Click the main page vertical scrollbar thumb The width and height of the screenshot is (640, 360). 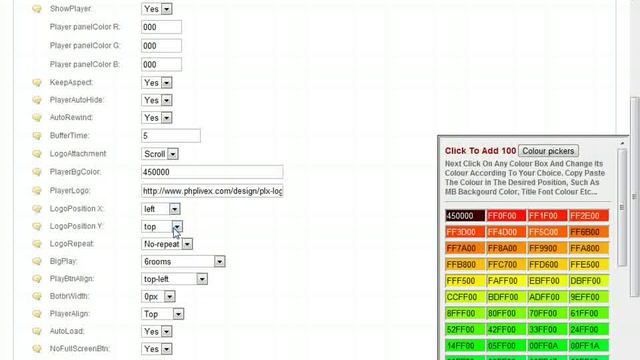(635, 197)
